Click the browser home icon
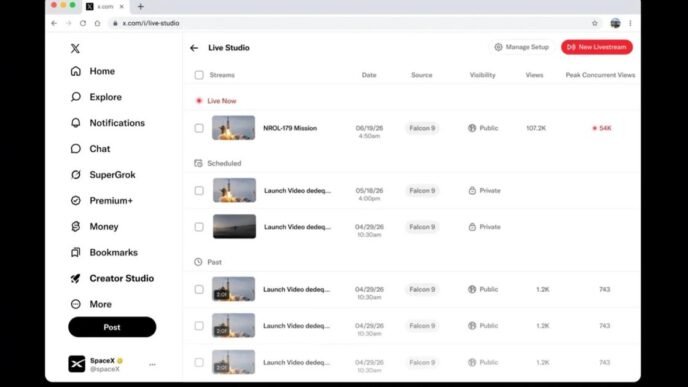 coord(97,23)
